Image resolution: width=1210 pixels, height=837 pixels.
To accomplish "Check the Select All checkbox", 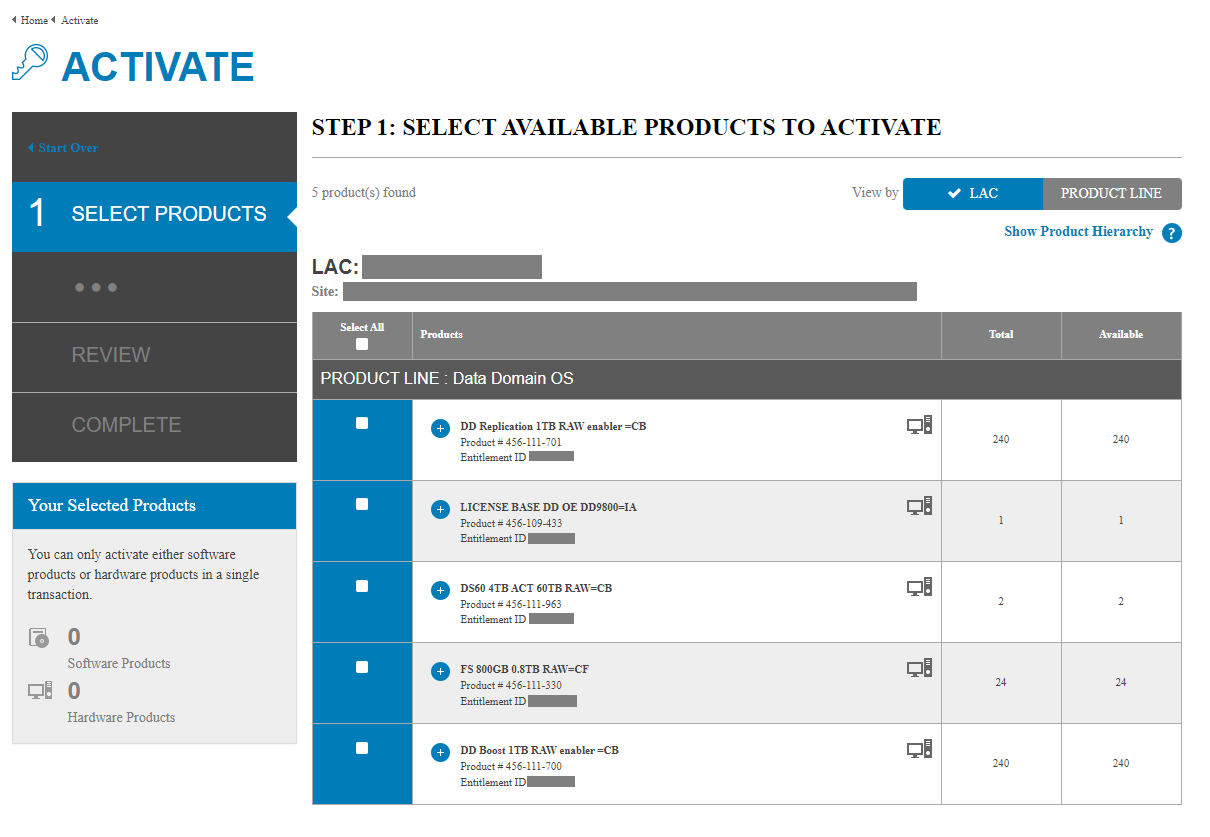I will point(362,344).
